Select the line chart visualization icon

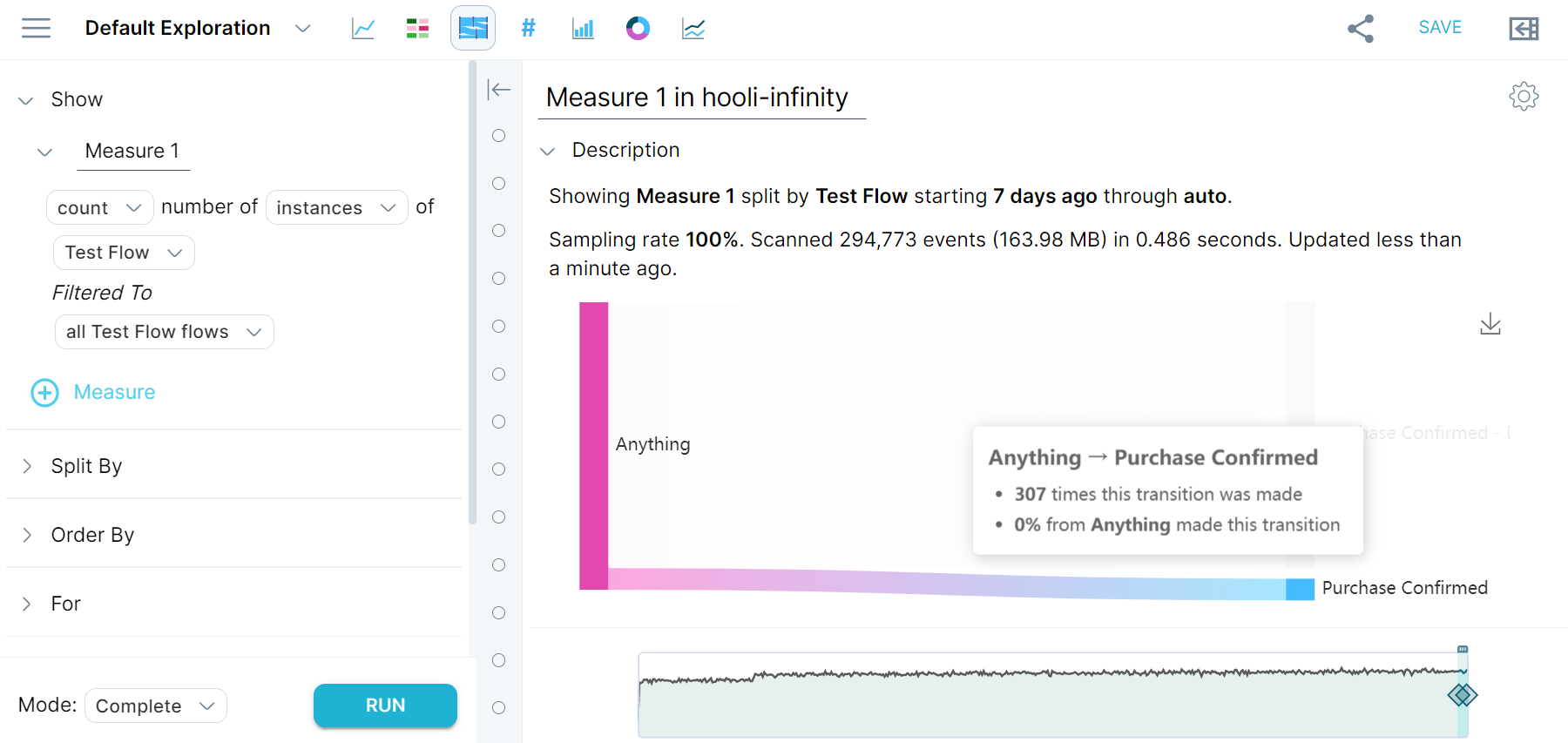(362, 28)
